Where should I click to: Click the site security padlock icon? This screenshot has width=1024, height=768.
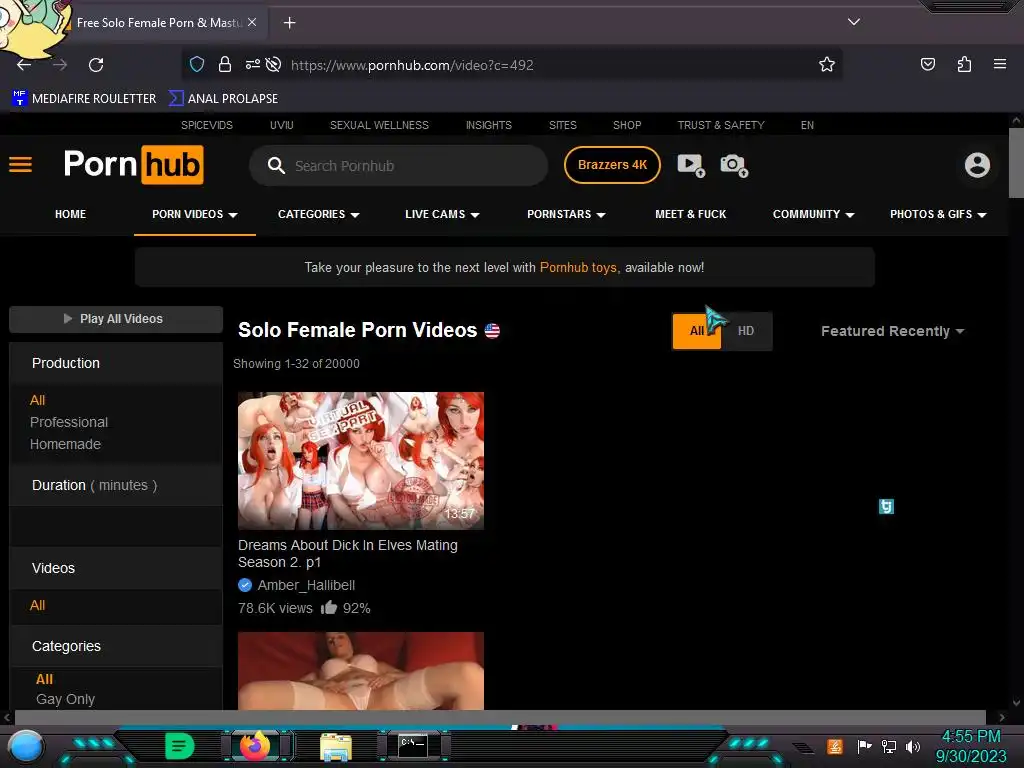coord(225,64)
